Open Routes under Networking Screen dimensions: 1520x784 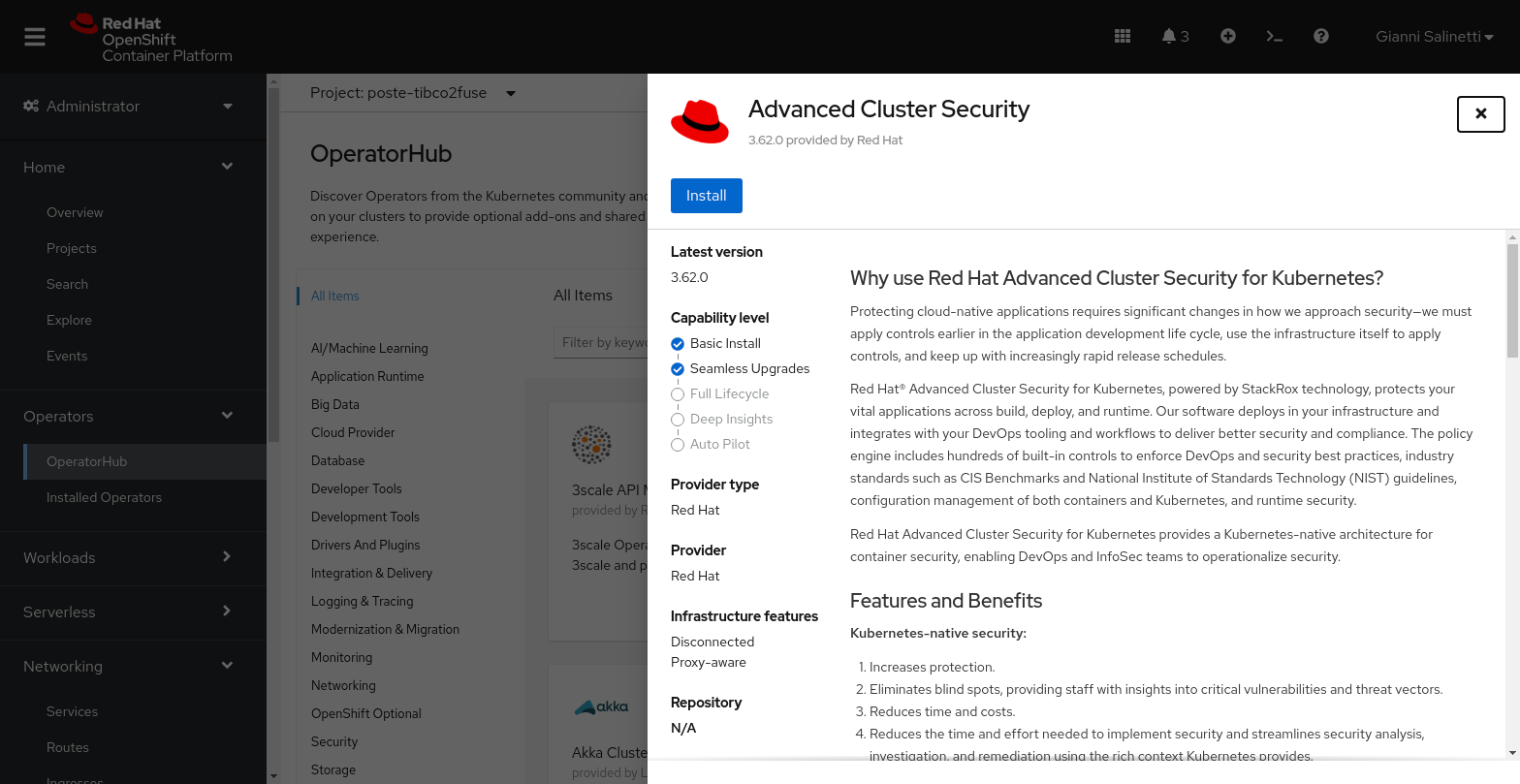68,747
